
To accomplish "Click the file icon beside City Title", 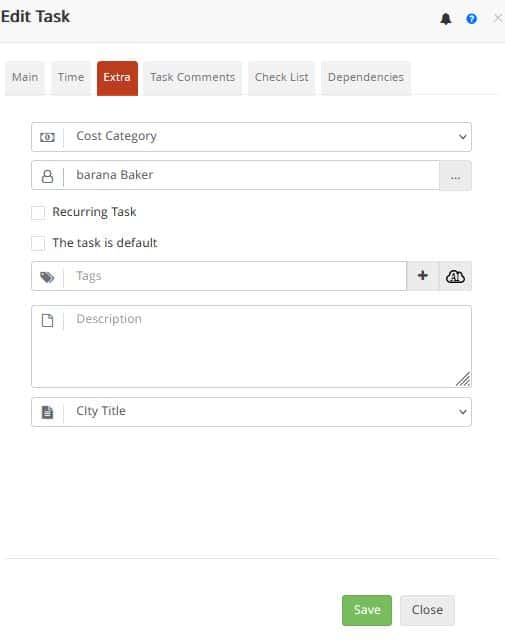I will point(47,412).
